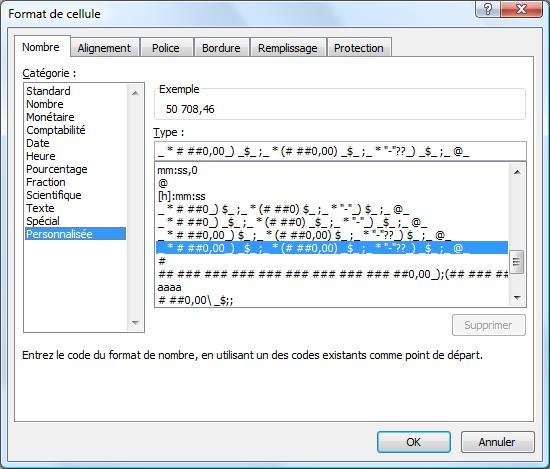Click category list scroll down arrow
The image size is (550, 469).
pos(135,323)
